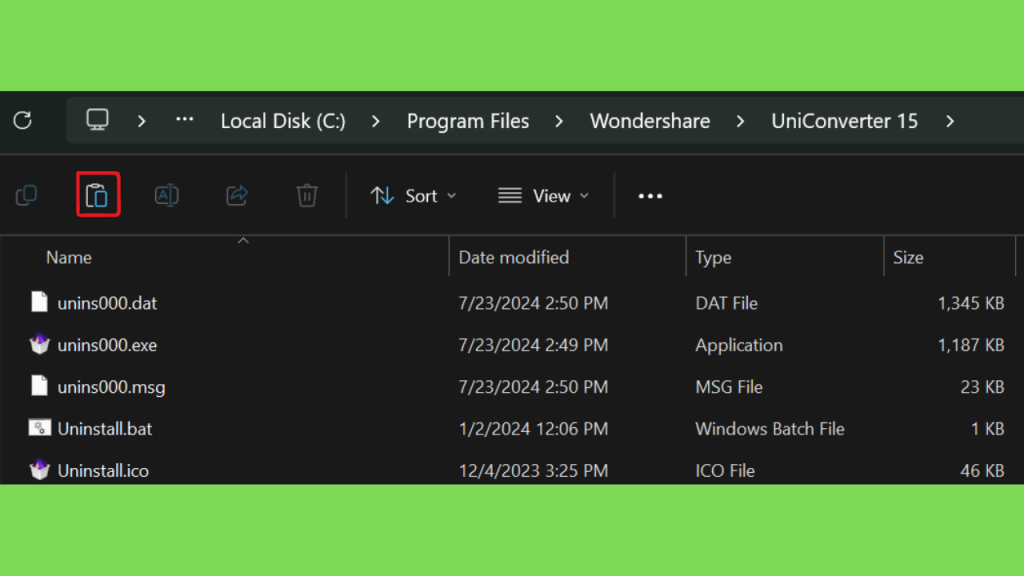Image resolution: width=1024 pixels, height=576 pixels.
Task: Click the Uninstall.bat batch file icon
Action: point(39,428)
